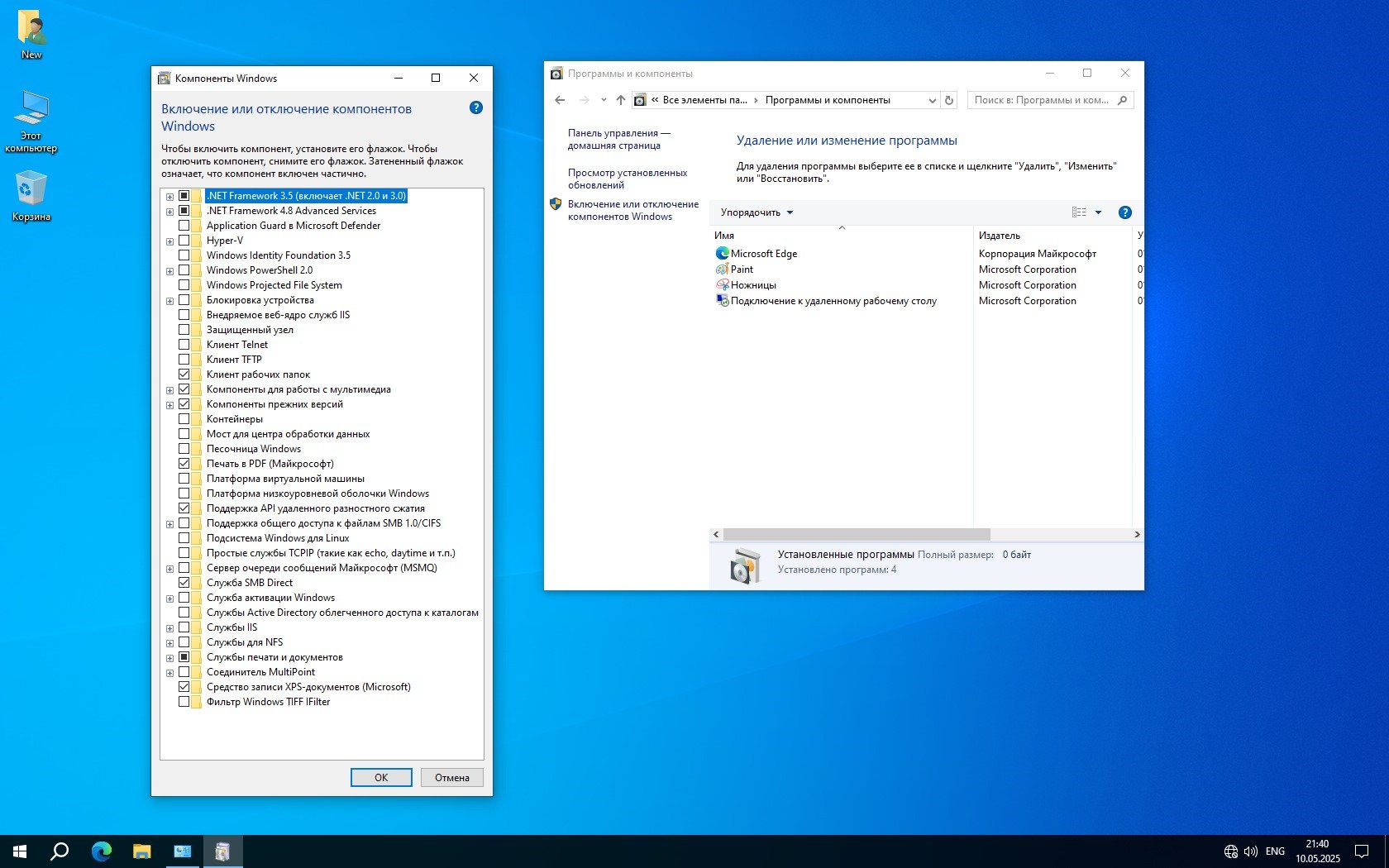1389x868 pixels.
Task: Click the help icon in Programs toolbar
Action: click(x=1124, y=212)
